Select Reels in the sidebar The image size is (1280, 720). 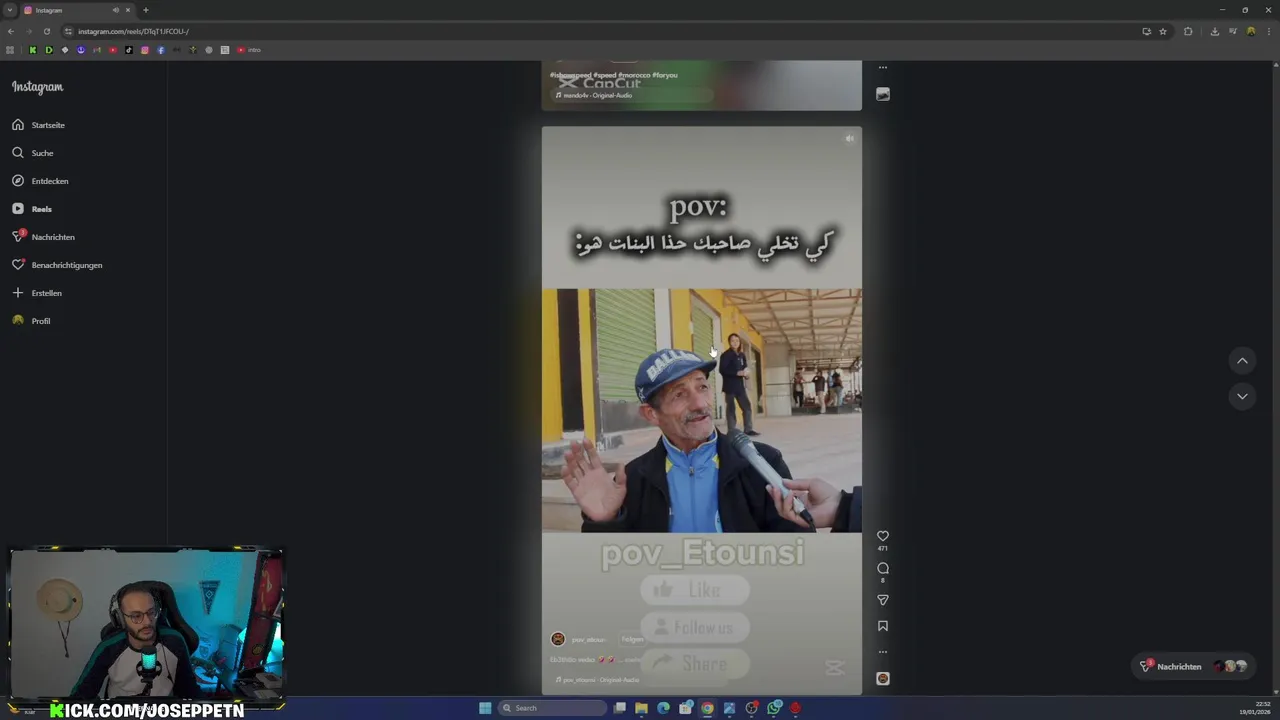pos(32,209)
